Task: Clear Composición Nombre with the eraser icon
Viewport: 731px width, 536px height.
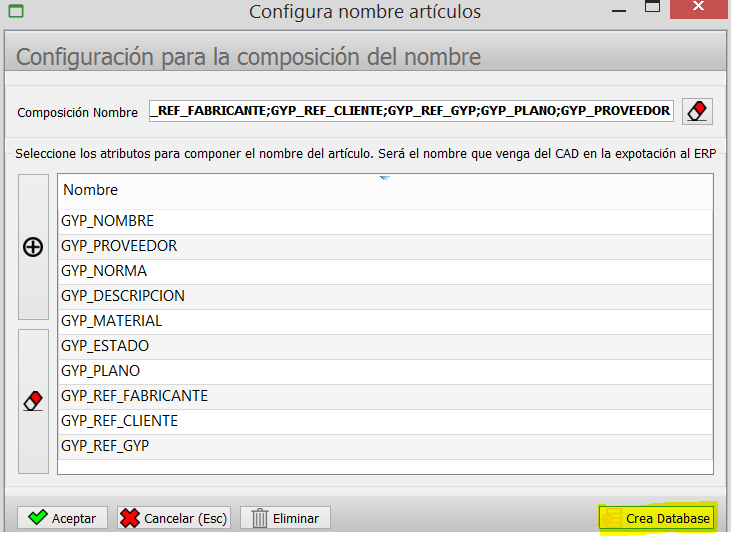Action: click(697, 111)
